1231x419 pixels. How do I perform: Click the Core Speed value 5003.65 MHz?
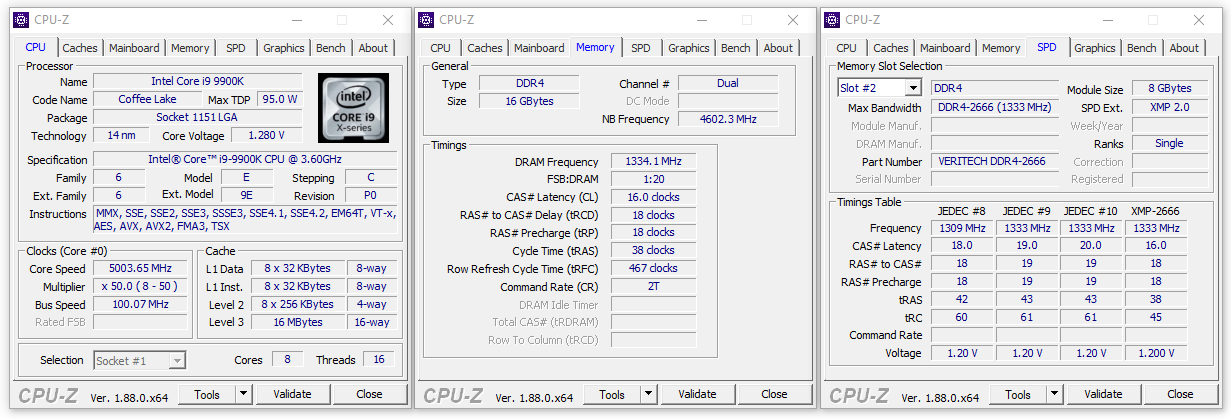141,269
